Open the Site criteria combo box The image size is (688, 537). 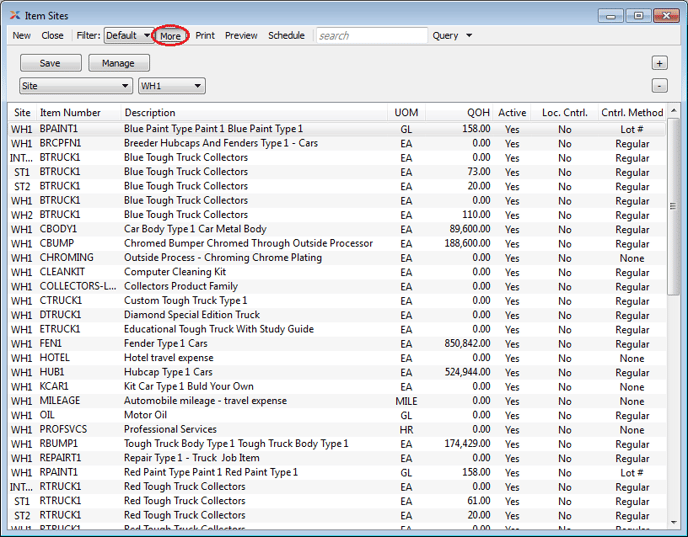tap(76, 86)
